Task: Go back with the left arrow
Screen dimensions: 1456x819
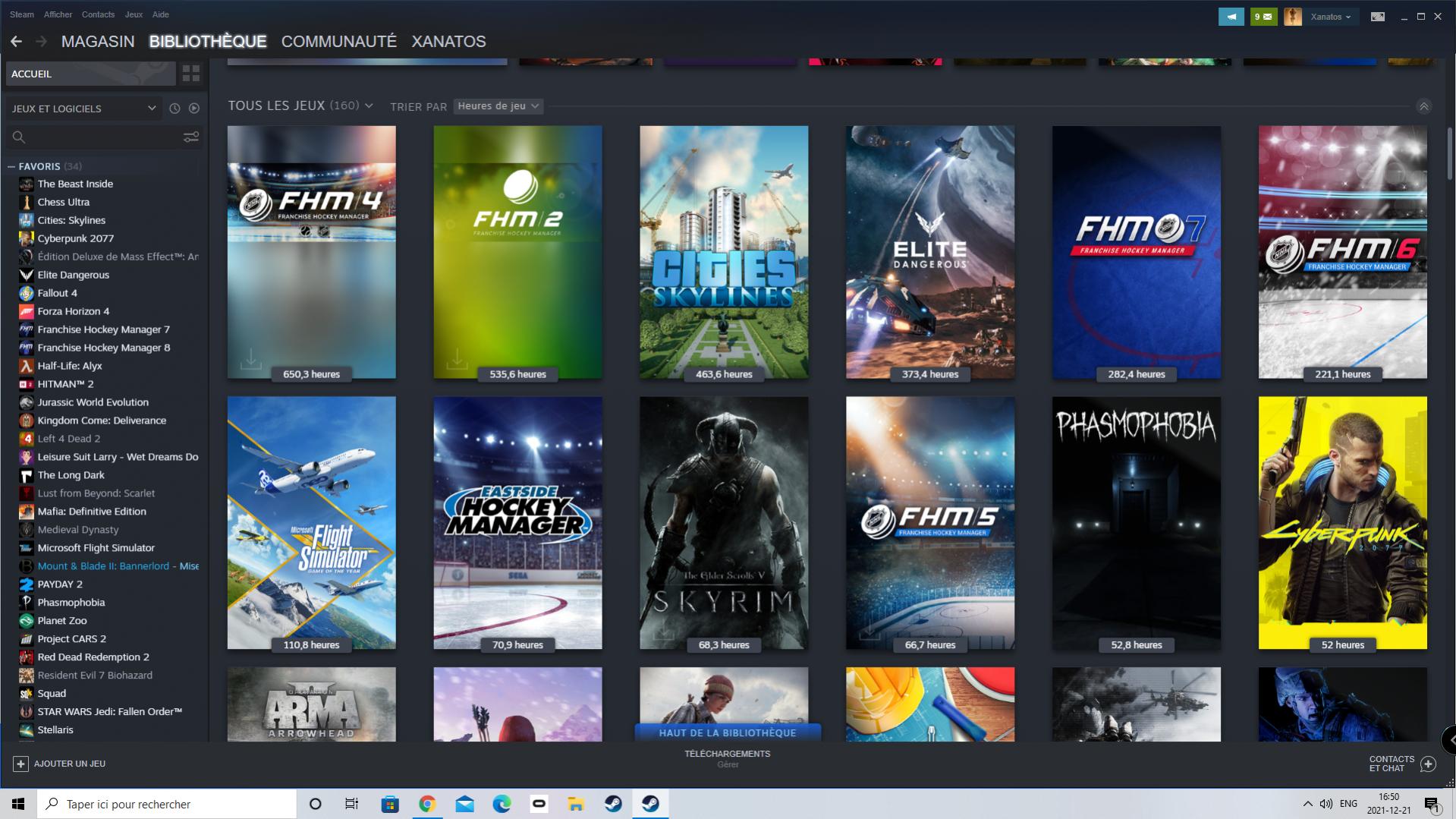Action: (x=16, y=42)
